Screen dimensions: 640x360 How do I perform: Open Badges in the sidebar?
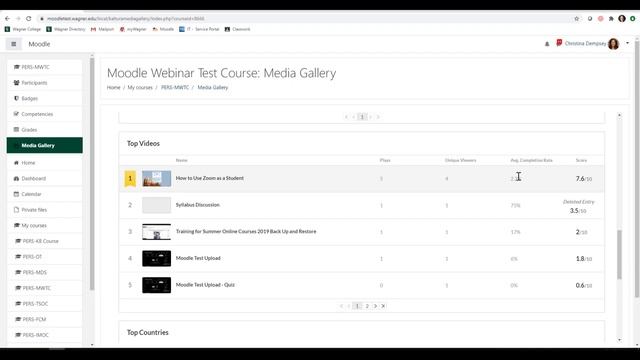(44, 98)
